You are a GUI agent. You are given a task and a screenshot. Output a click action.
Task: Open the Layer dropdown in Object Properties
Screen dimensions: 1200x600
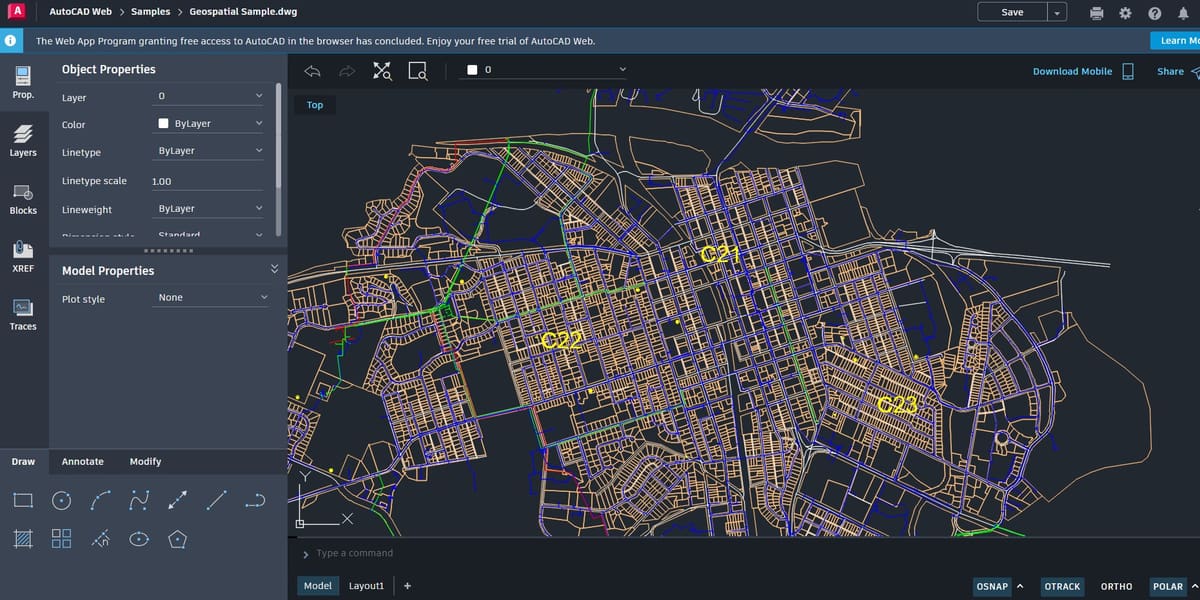coord(210,96)
